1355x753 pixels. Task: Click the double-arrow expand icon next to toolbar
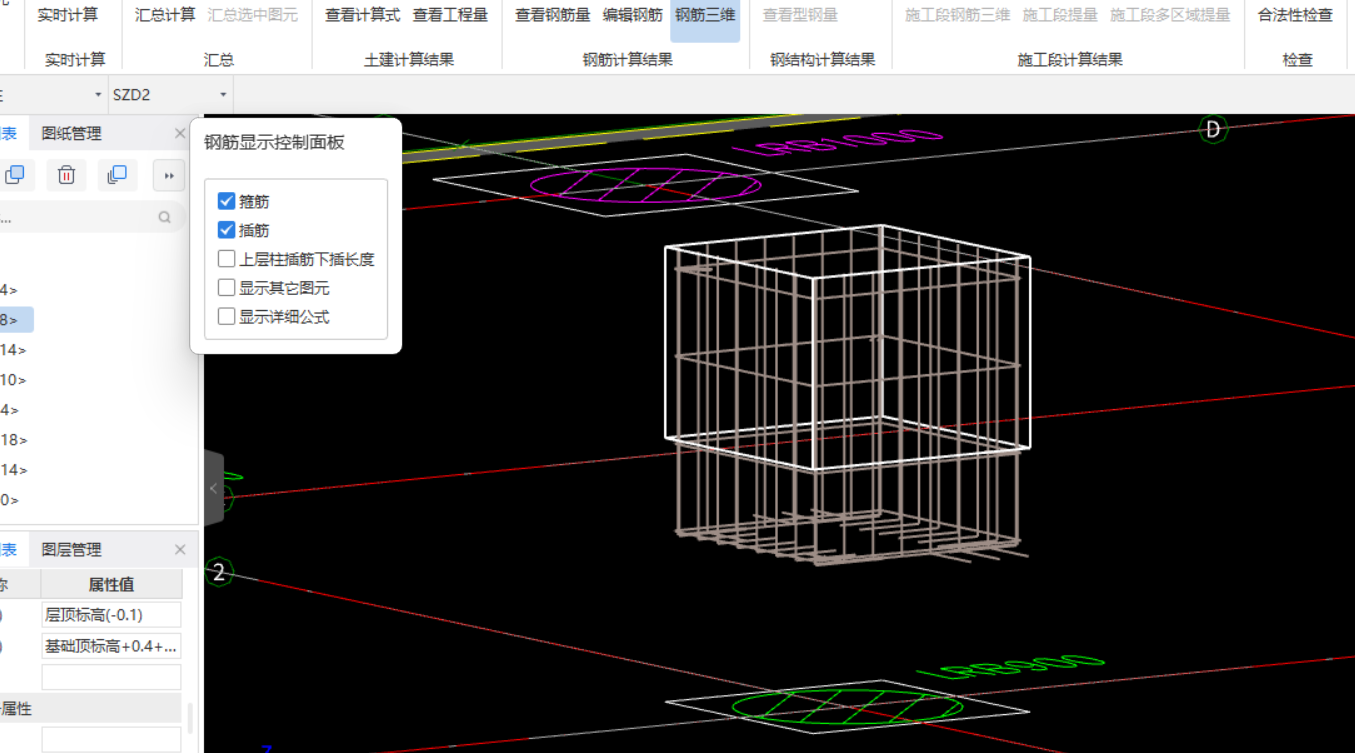pos(168,175)
